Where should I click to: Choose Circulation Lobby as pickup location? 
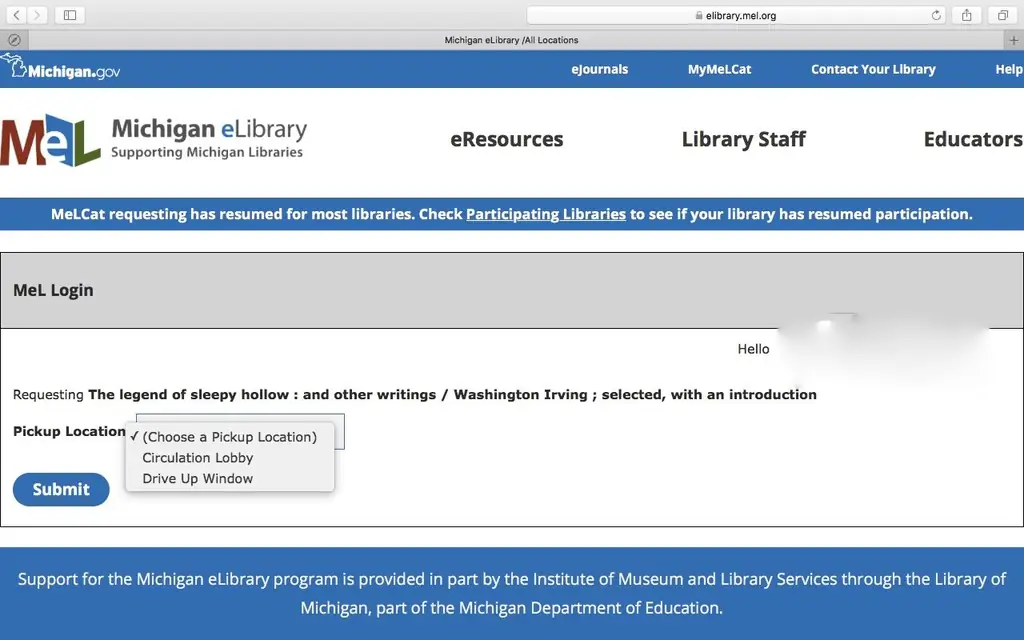pyautogui.click(x=230, y=458)
